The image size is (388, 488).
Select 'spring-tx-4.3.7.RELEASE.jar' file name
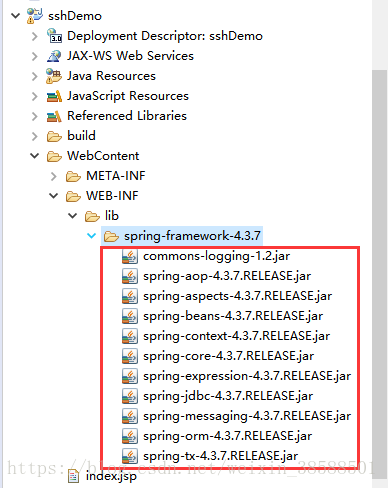221,456
